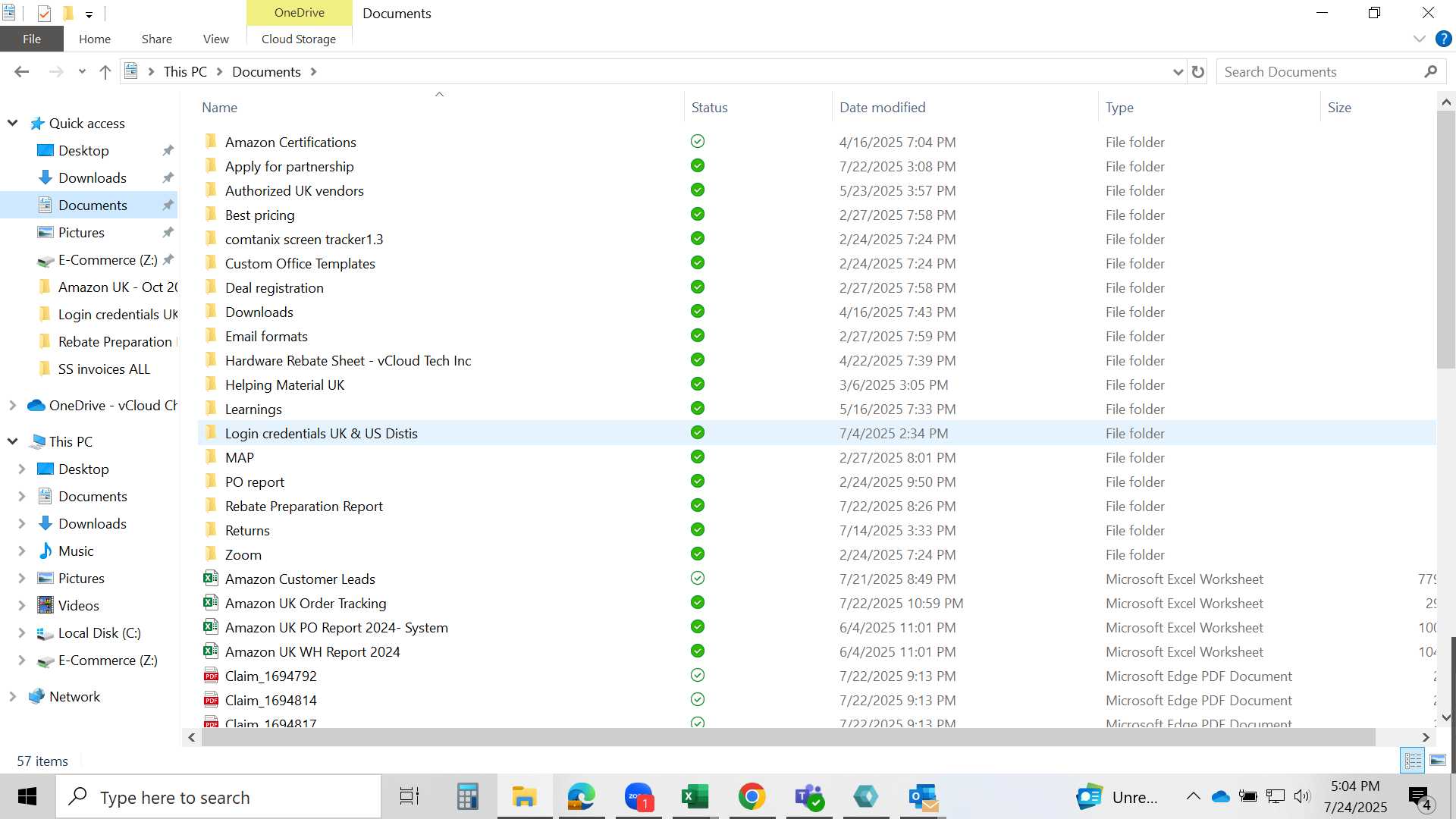Click the Claim_1694792 PDF file icon
Viewport: 1456px width, 819px height.
[211, 676]
